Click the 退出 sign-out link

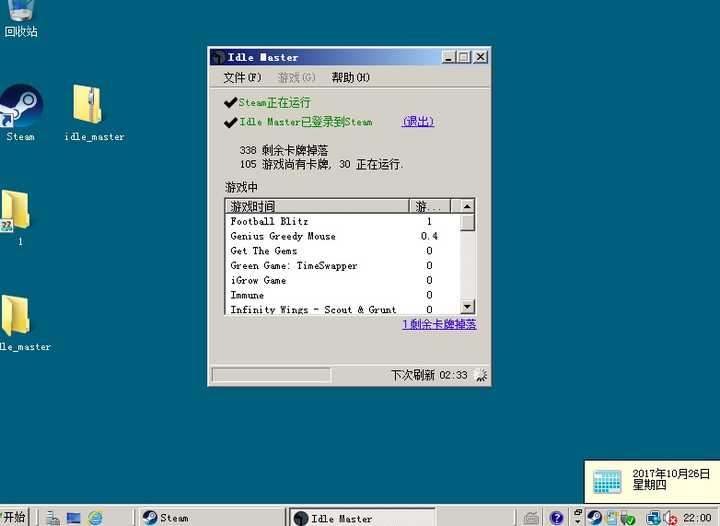[x=417, y=122]
